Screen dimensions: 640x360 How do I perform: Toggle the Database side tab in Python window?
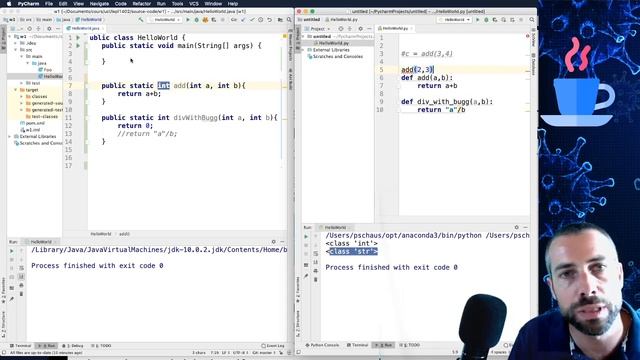click(533, 64)
